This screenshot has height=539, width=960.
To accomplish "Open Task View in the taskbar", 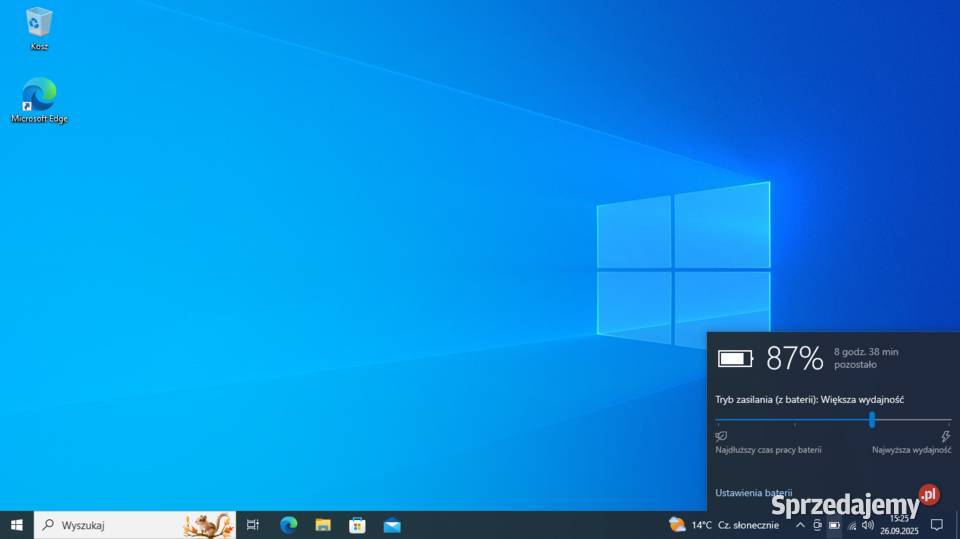I will (x=253, y=525).
